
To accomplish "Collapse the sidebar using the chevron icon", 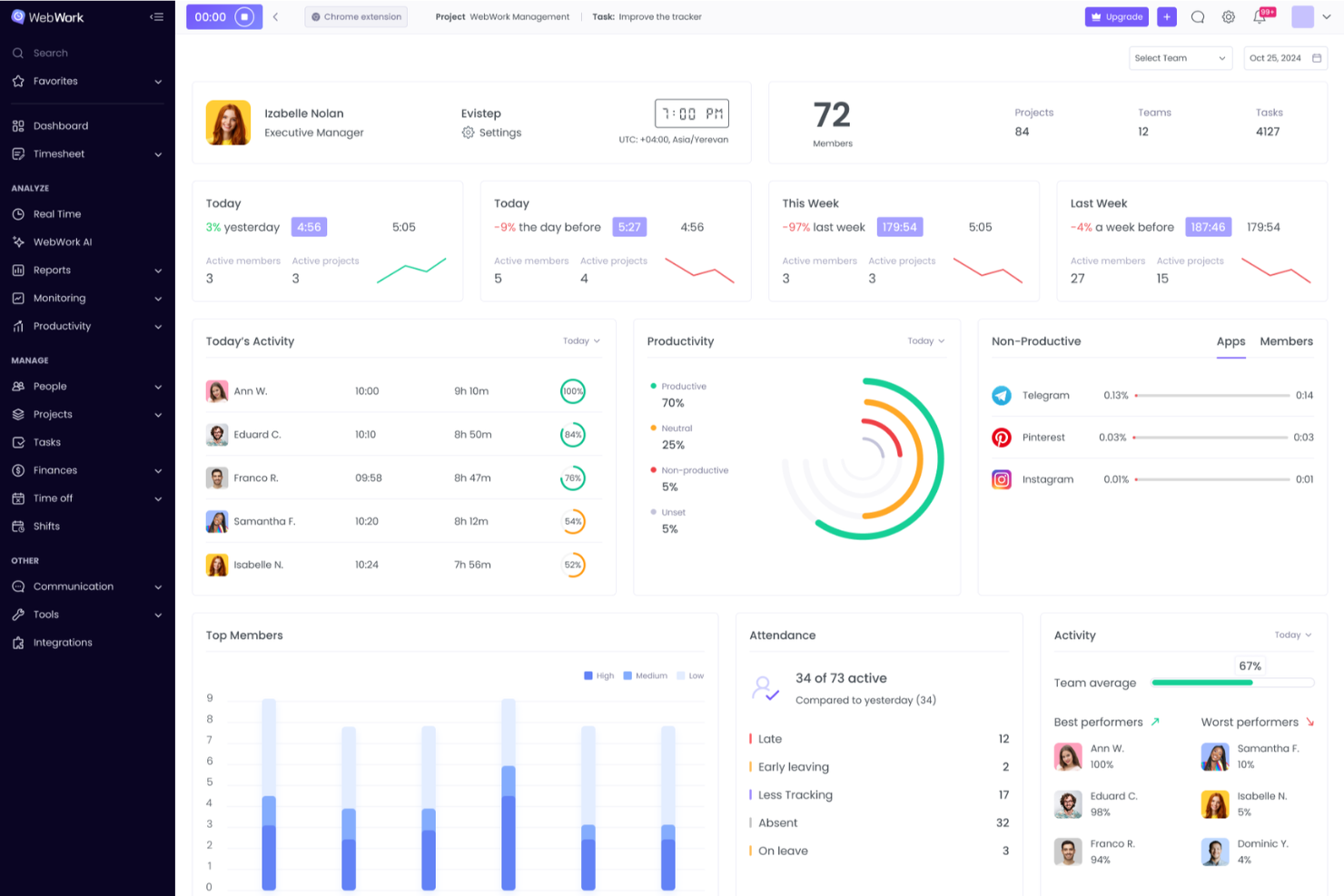I will click(156, 15).
